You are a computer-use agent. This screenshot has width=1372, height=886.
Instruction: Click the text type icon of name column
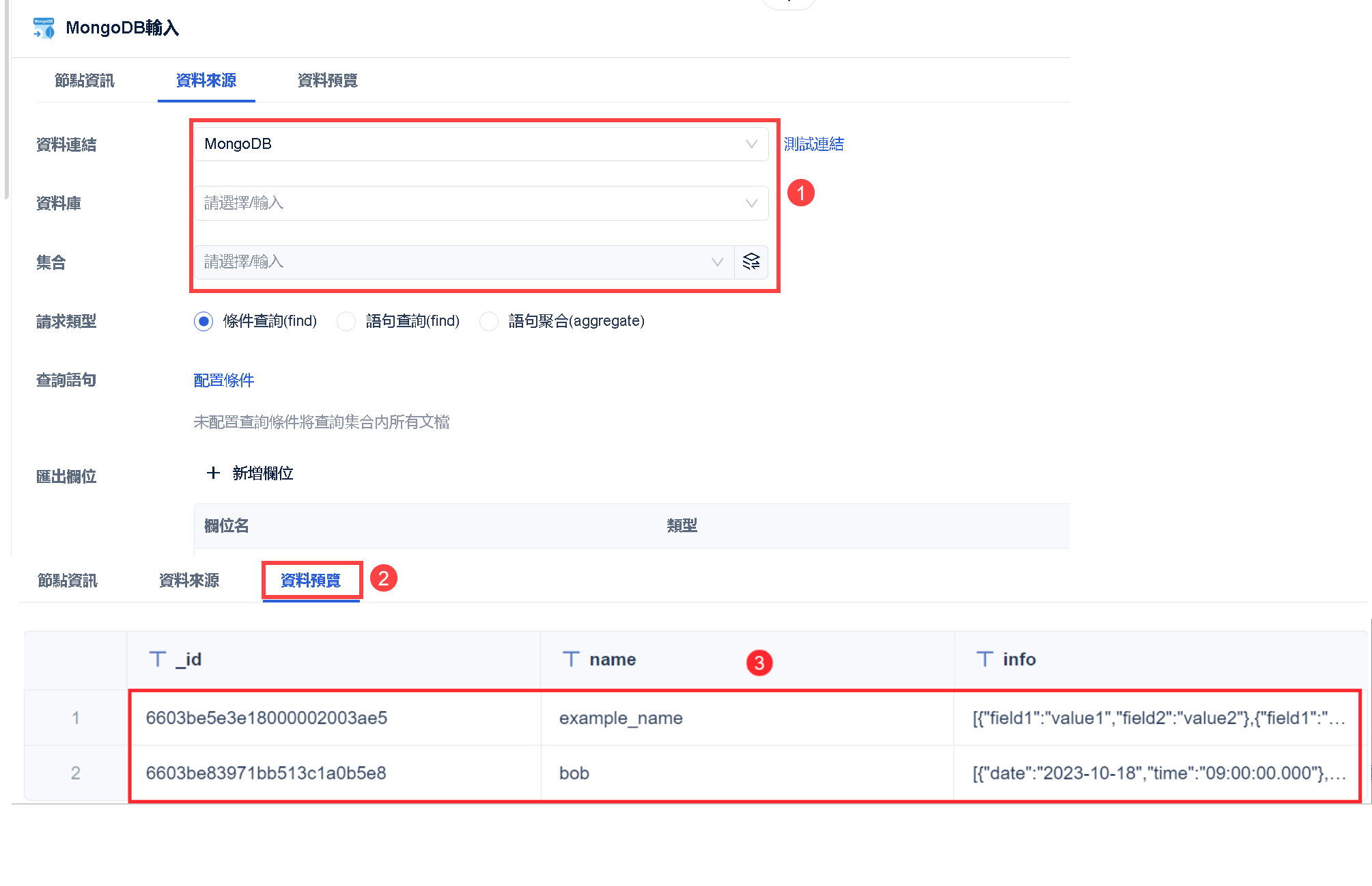coord(571,659)
